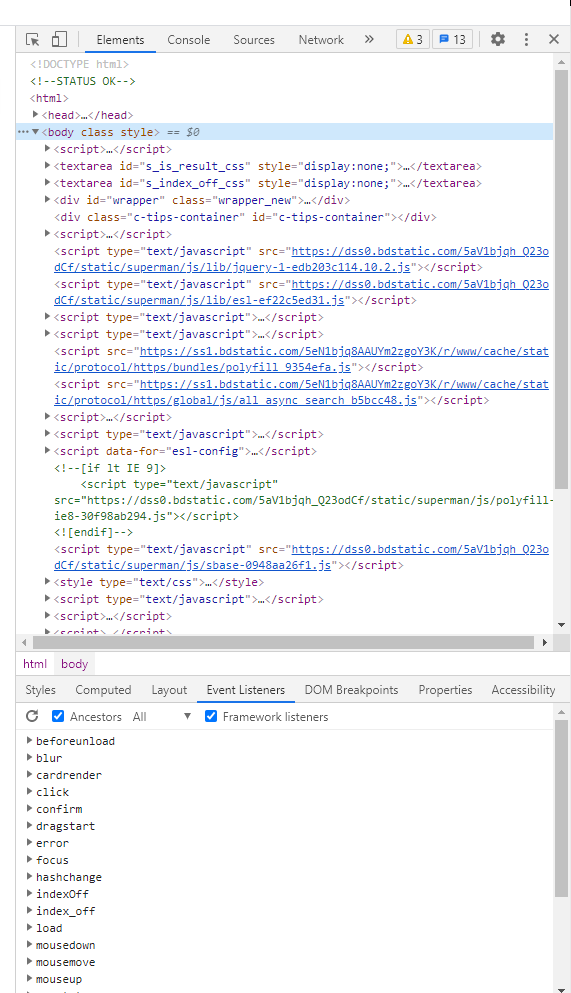The image size is (571, 993).
Task: Expand the style type text/css node
Action: [x=47, y=581]
